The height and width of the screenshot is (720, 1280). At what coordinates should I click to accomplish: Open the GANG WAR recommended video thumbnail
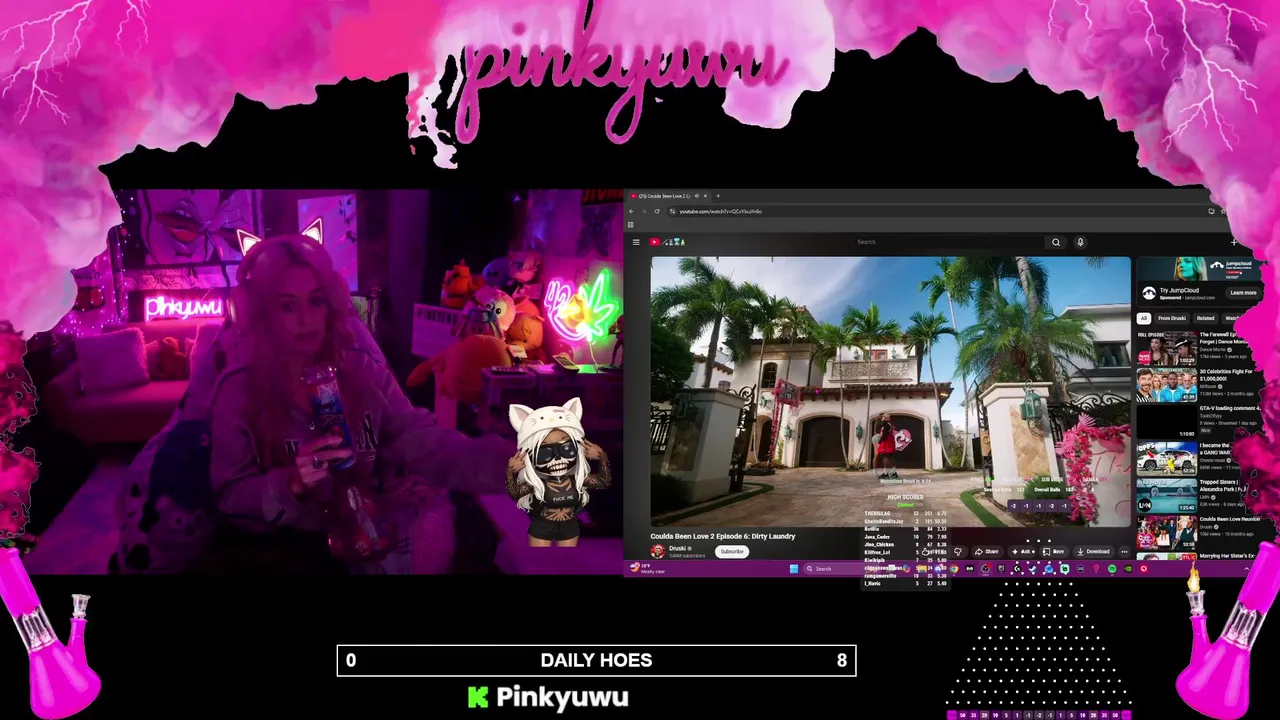tap(1167, 458)
